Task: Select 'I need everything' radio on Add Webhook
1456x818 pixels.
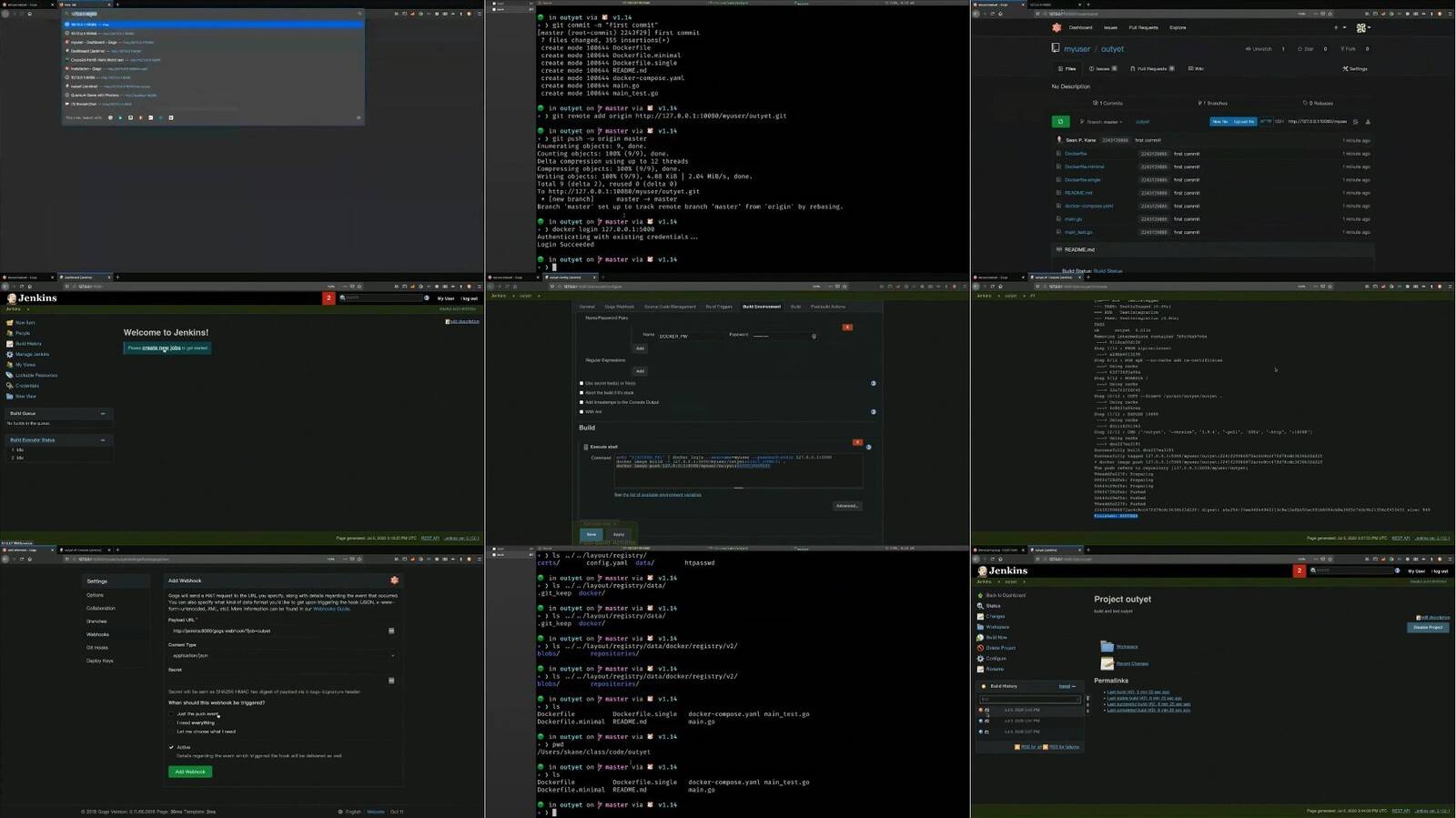Action: tap(171, 722)
